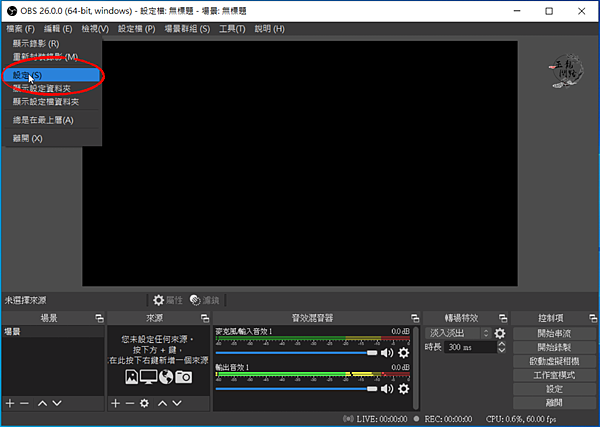Click the OBS logo in title bar
Viewport: 600px width, 427px height.
click(x=12, y=11)
